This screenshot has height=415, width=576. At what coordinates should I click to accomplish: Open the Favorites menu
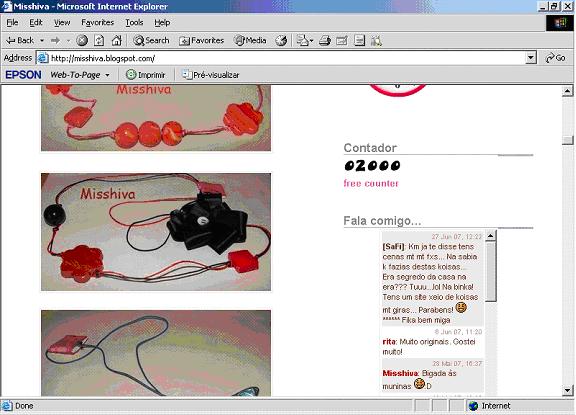click(x=97, y=23)
